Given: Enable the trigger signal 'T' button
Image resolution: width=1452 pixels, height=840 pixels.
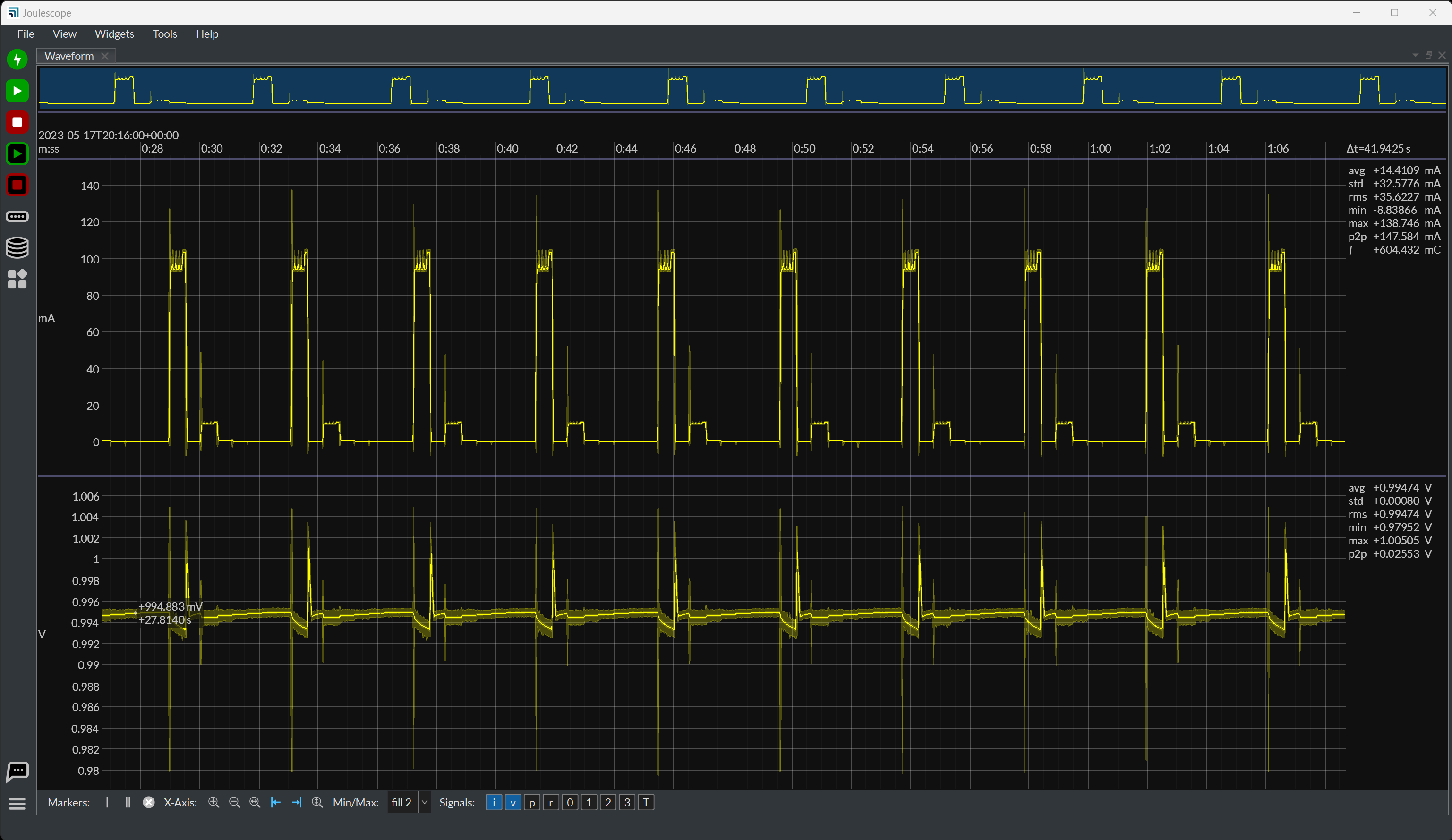Looking at the screenshot, I should coord(647,803).
